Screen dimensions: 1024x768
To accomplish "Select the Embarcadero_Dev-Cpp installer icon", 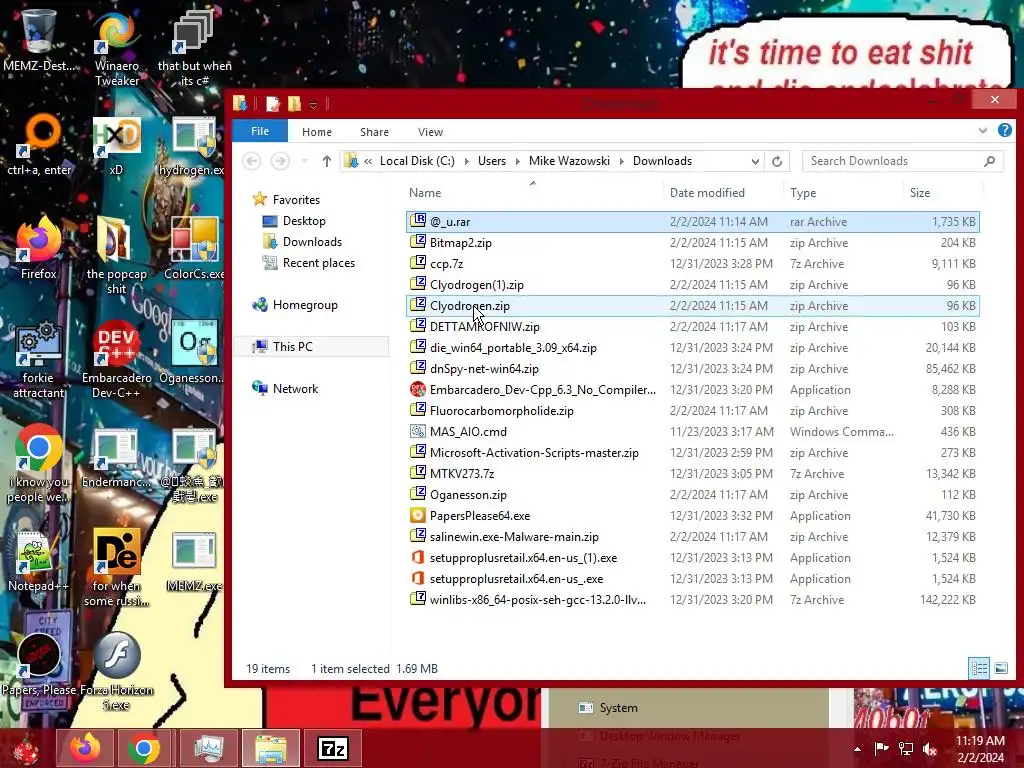I will pyautogui.click(x=418, y=389).
